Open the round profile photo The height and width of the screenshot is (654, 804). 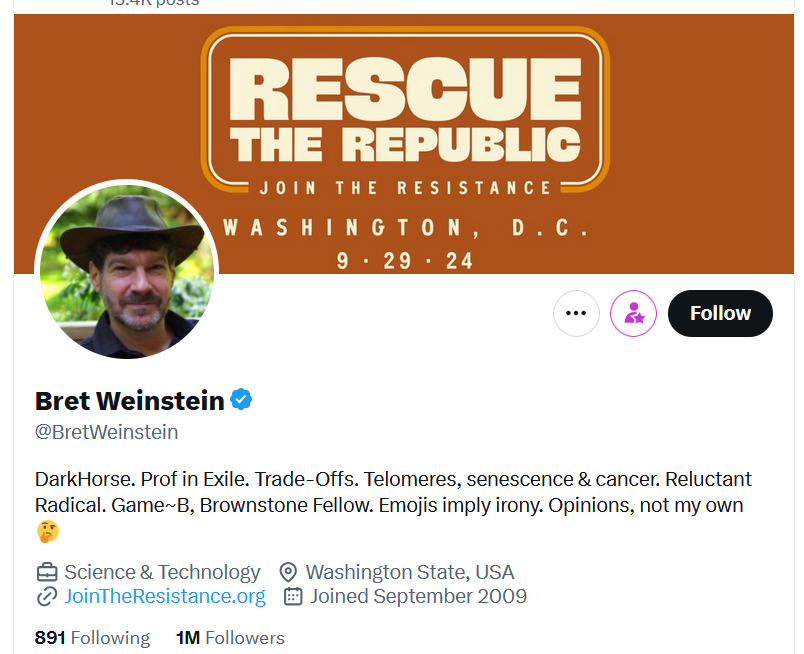coord(126,270)
